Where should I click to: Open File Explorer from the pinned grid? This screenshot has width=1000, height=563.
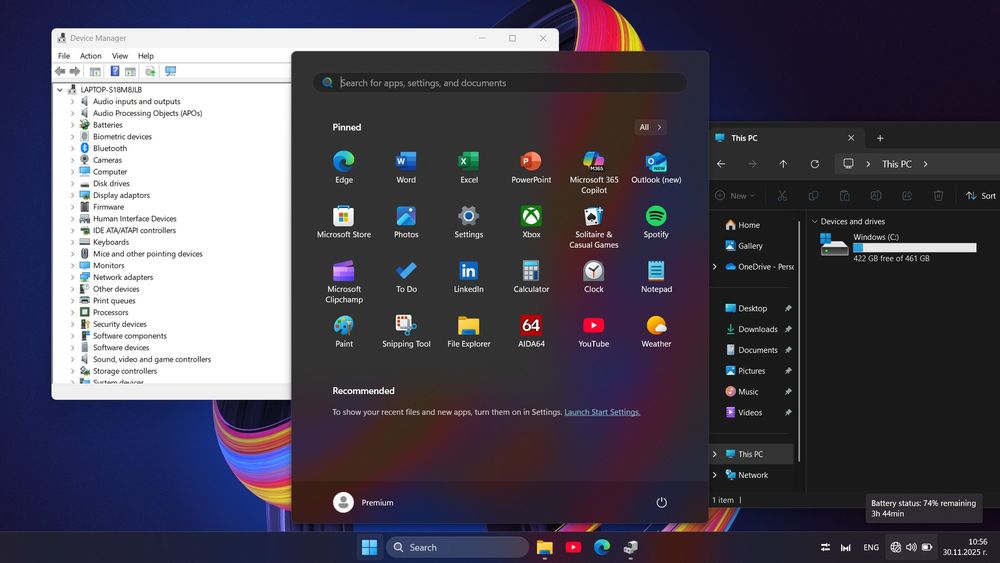point(469,332)
